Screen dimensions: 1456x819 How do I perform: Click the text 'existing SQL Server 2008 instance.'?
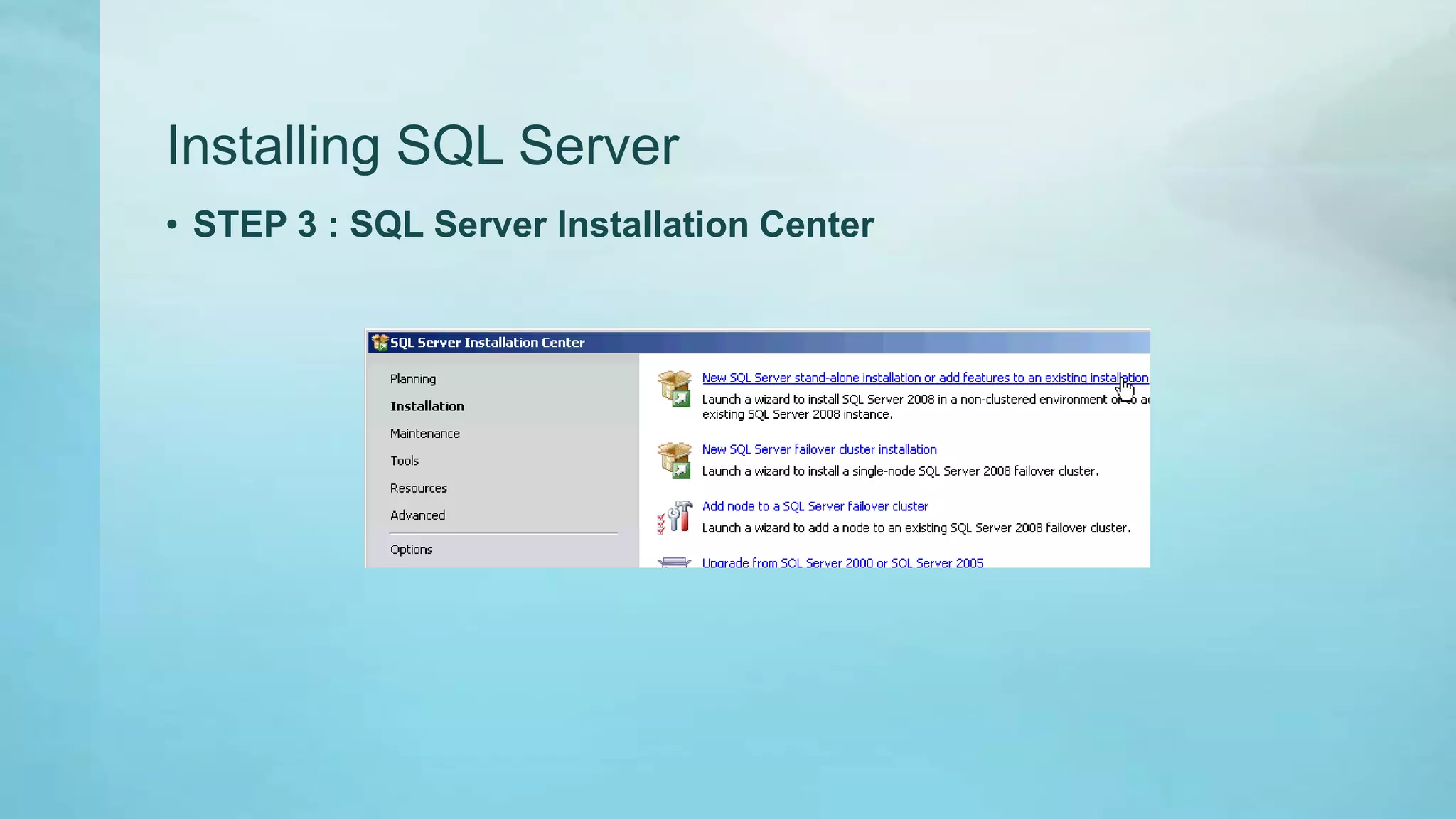tap(798, 414)
